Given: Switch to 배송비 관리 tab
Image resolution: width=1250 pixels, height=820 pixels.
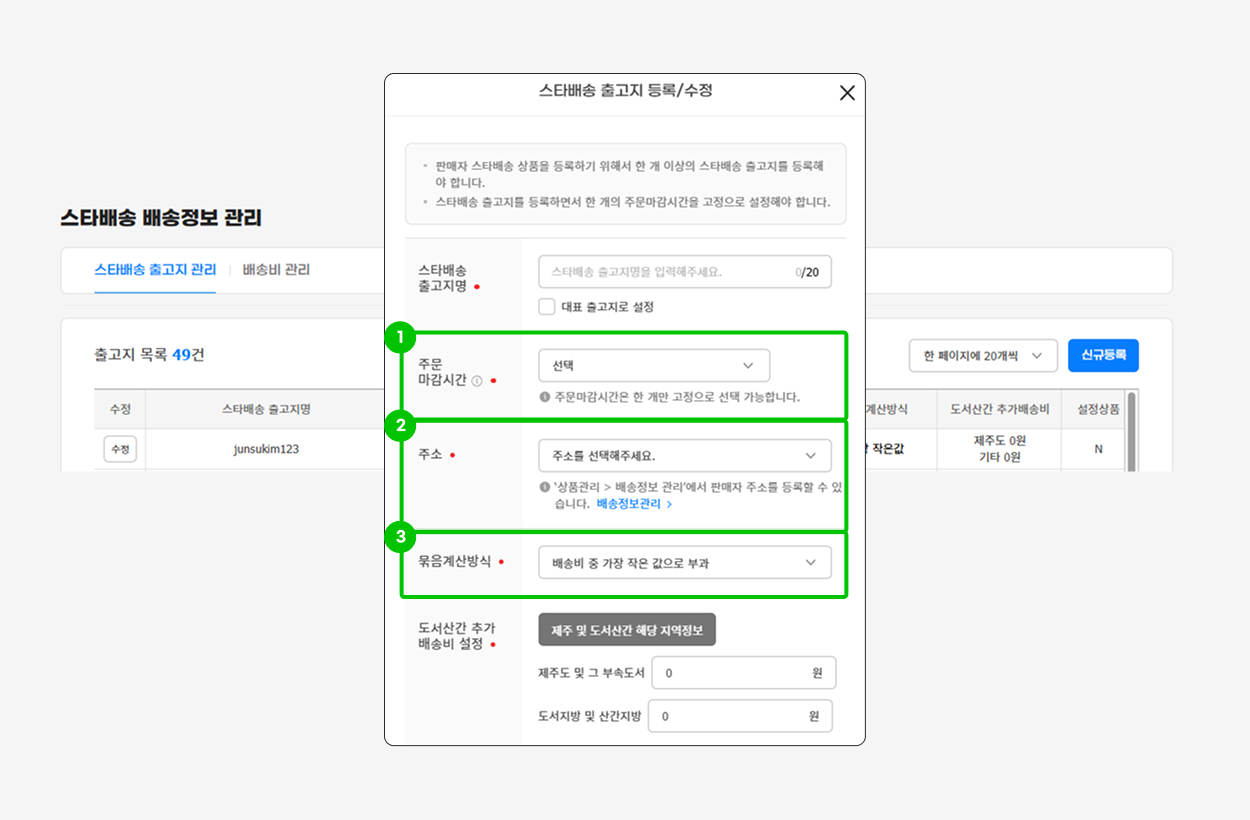Looking at the screenshot, I should [x=276, y=270].
